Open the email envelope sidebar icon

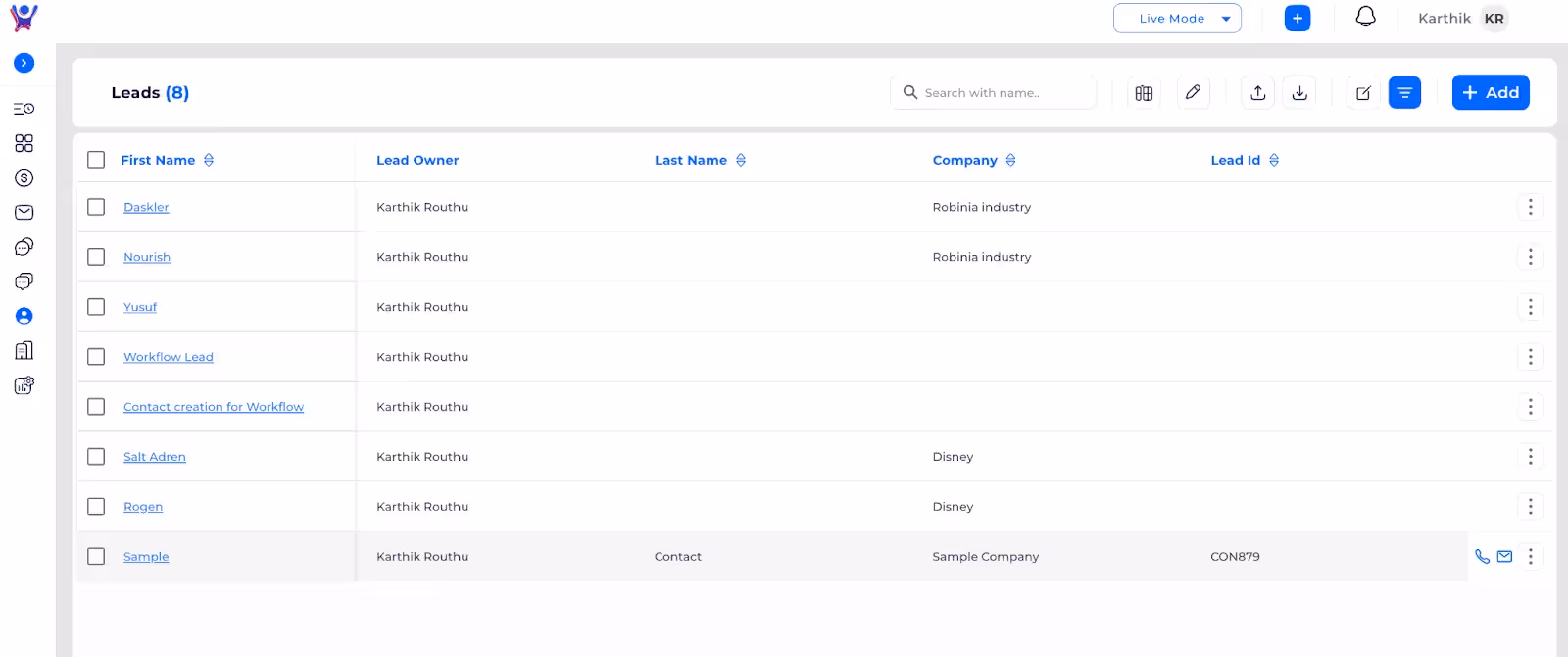(24, 212)
